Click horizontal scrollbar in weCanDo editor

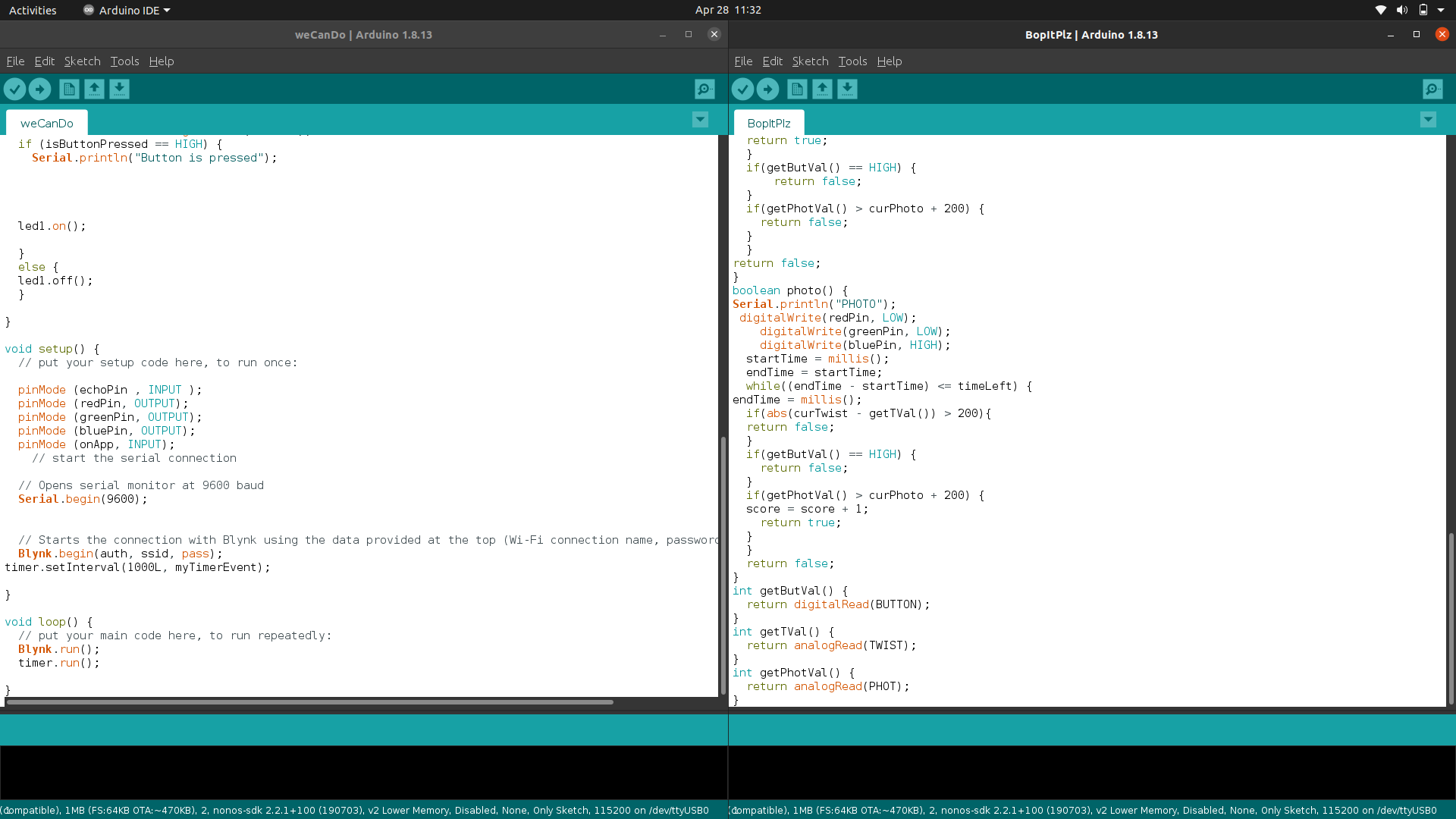(309, 702)
